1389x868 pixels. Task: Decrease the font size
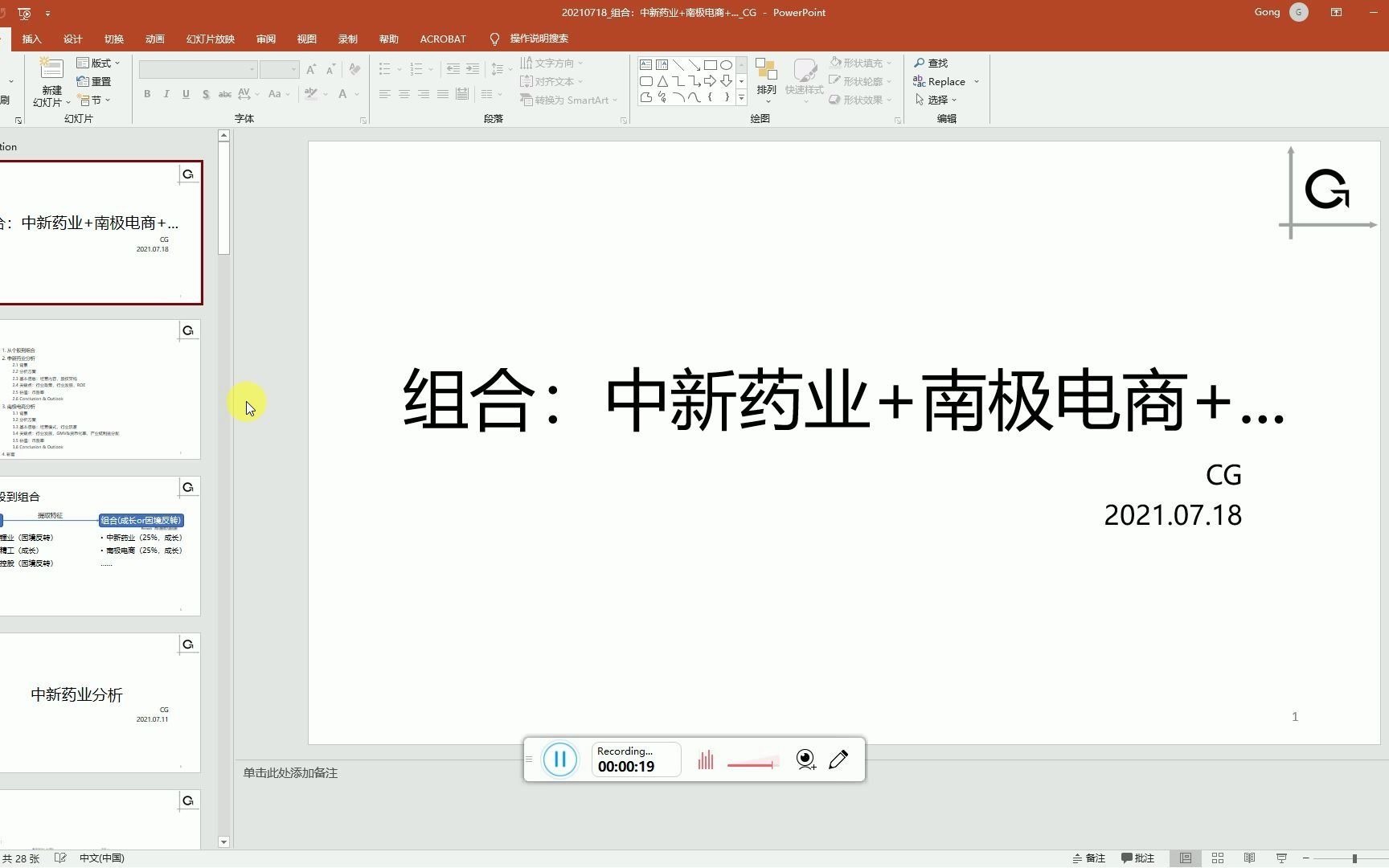click(330, 69)
